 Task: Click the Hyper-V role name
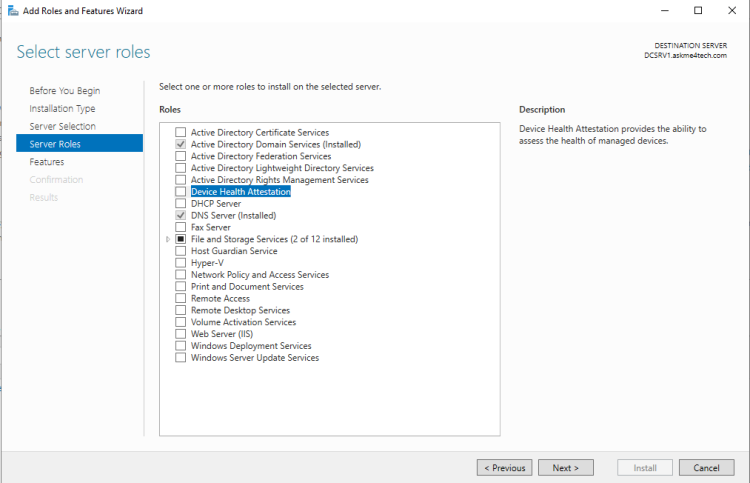207,263
